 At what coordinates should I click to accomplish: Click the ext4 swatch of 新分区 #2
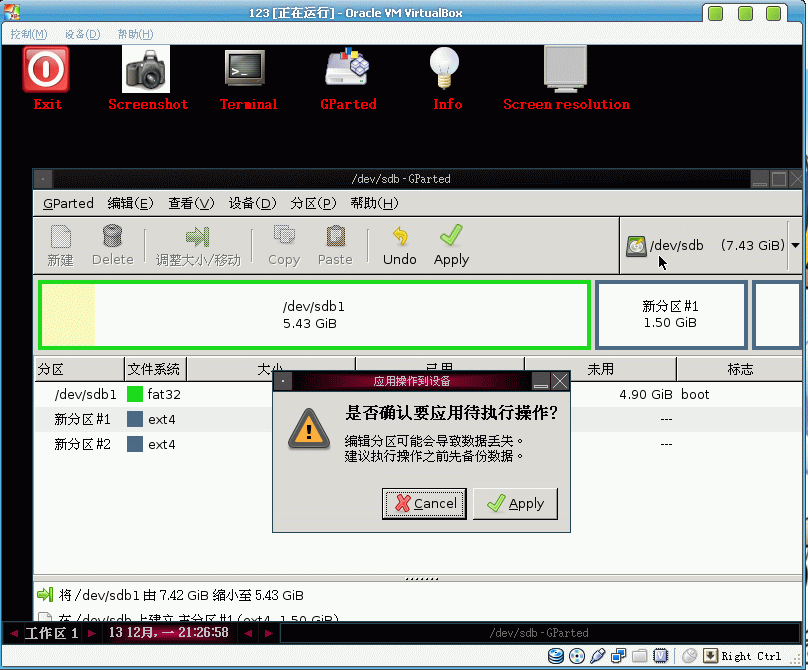[x=135, y=444]
